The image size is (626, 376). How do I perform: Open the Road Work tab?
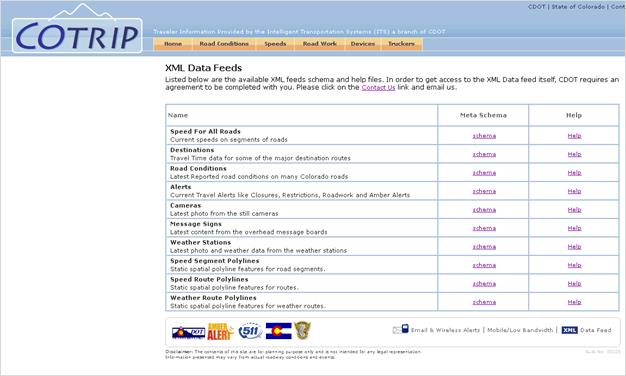pos(319,44)
